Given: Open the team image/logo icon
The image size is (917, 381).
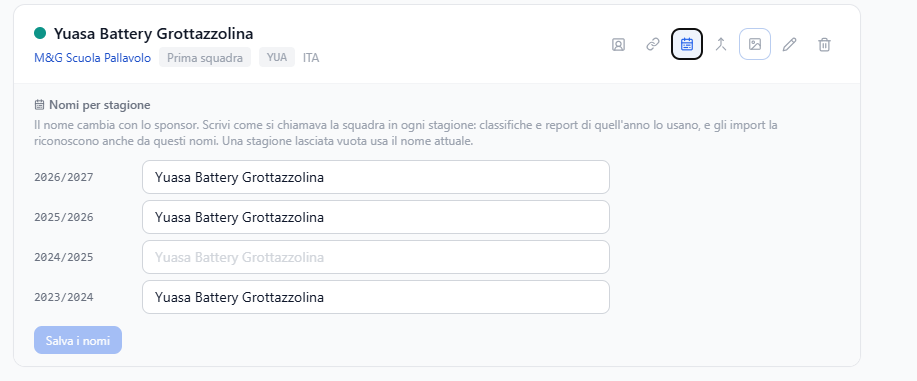Looking at the screenshot, I should click(x=755, y=44).
